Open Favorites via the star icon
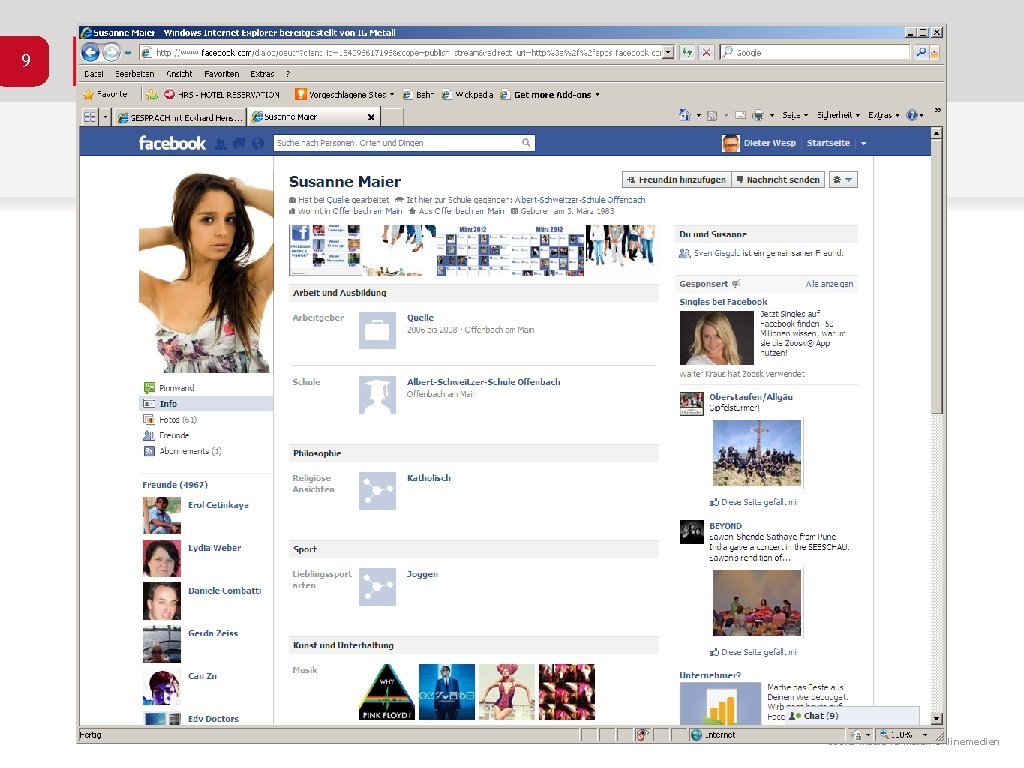Image resolution: width=1024 pixels, height=768 pixels. click(x=89, y=95)
